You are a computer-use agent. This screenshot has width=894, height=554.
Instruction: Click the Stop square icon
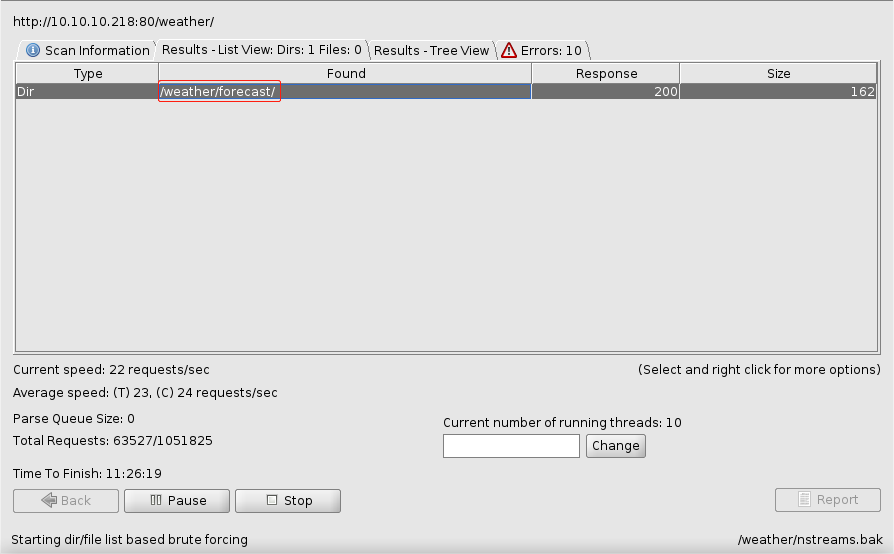pos(272,500)
